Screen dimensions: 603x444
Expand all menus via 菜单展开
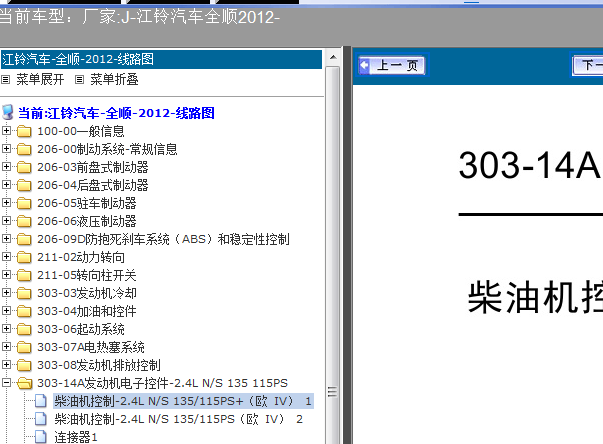click(x=40, y=80)
